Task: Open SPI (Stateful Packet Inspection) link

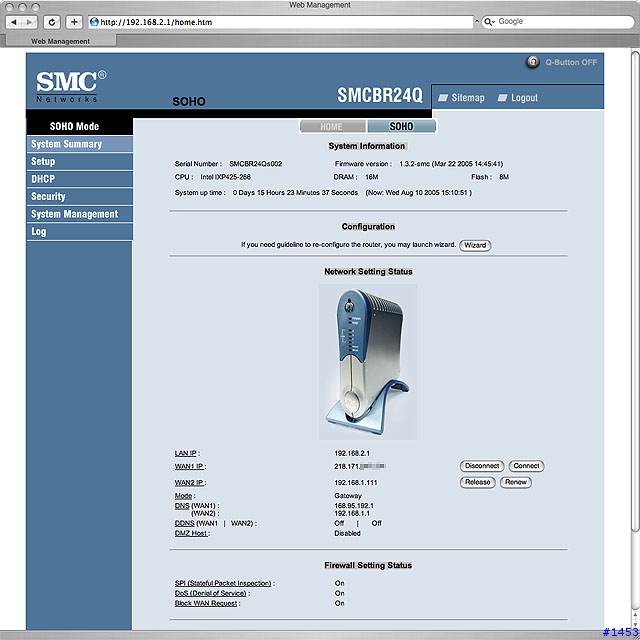Action: click(x=223, y=584)
